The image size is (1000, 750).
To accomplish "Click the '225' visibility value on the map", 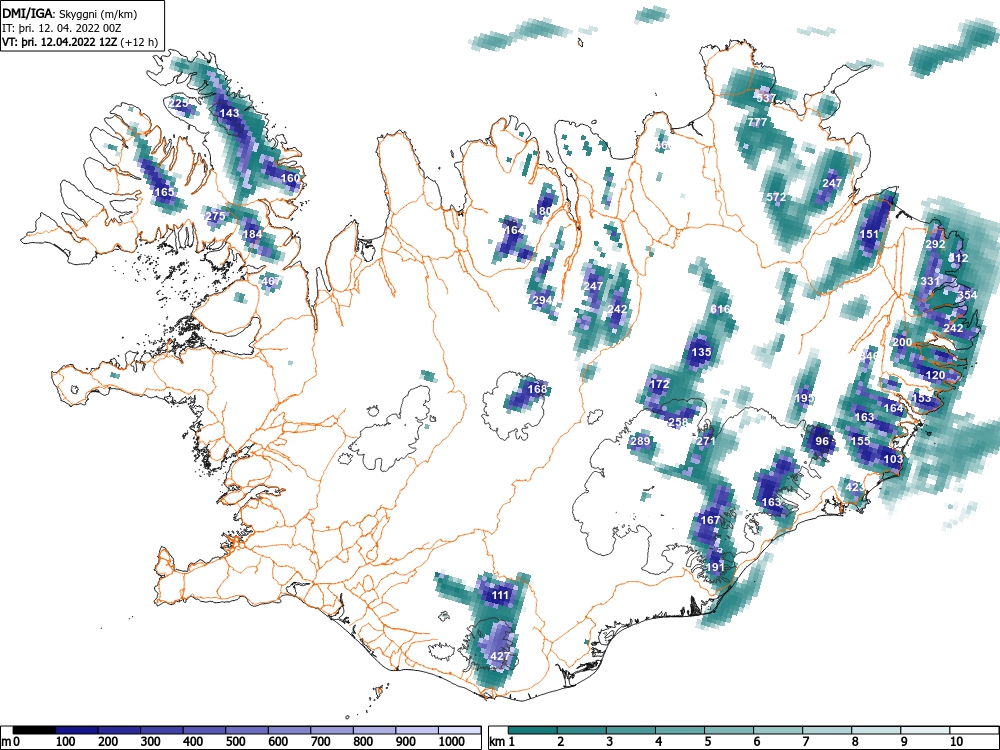I will 179,103.
